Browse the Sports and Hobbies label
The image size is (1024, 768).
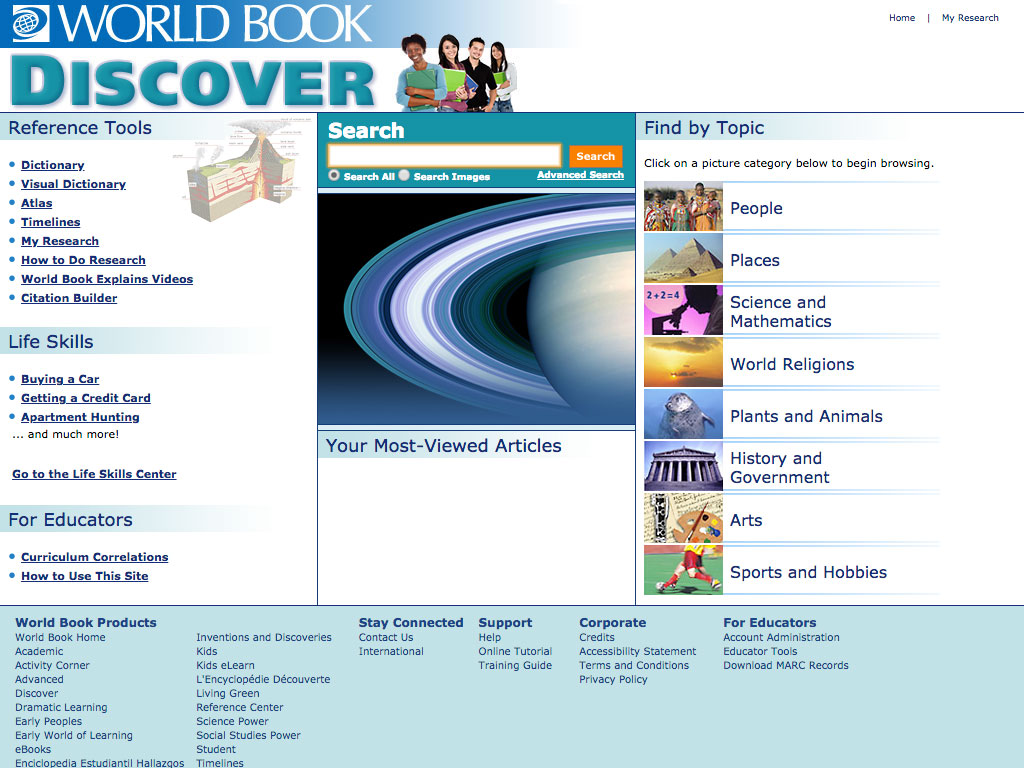click(x=808, y=572)
